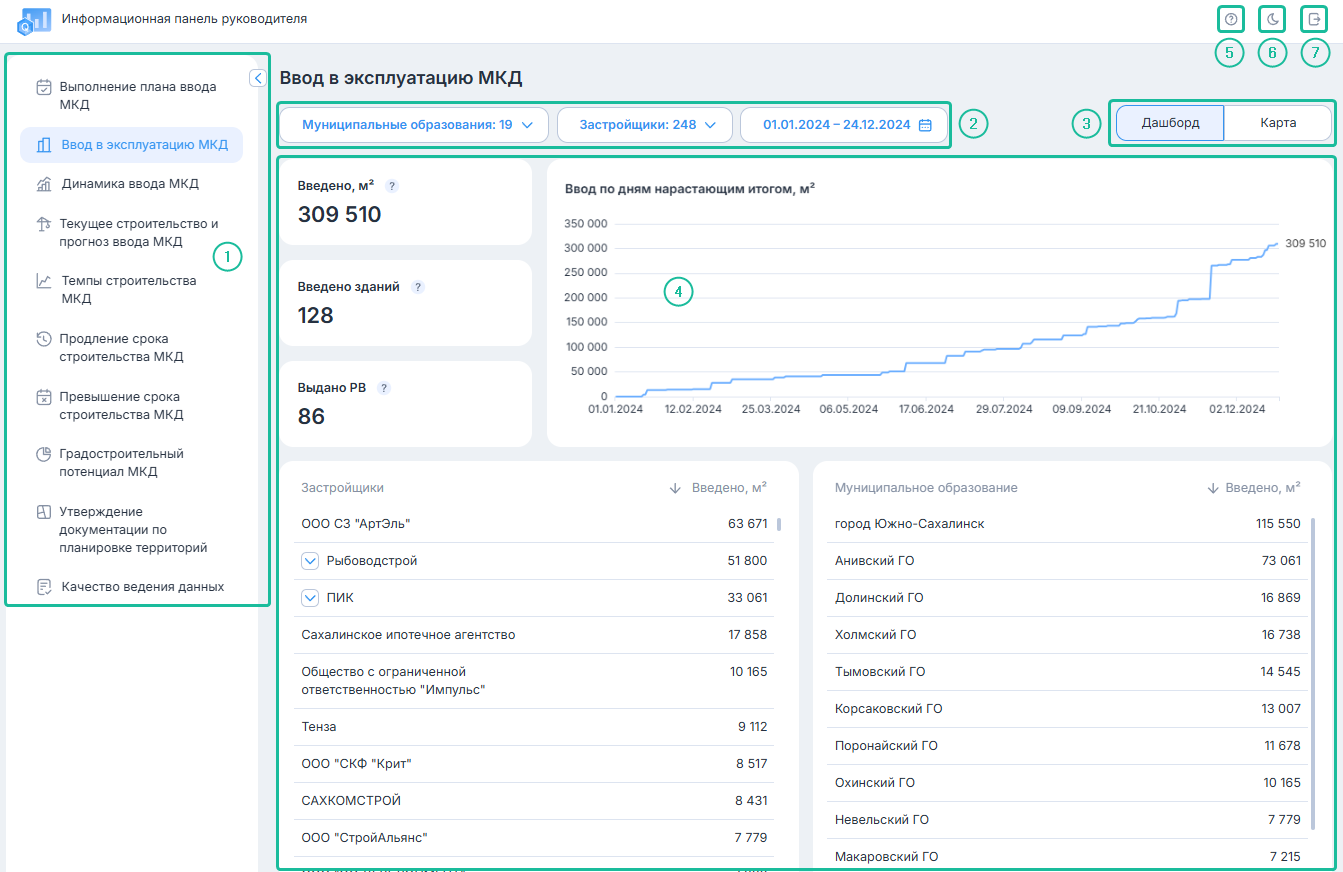Image resolution: width=1343 pixels, height=872 pixels.
Task: Open date range 01.01.2024 – 24.12.2024 picker
Action: [x=845, y=125]
